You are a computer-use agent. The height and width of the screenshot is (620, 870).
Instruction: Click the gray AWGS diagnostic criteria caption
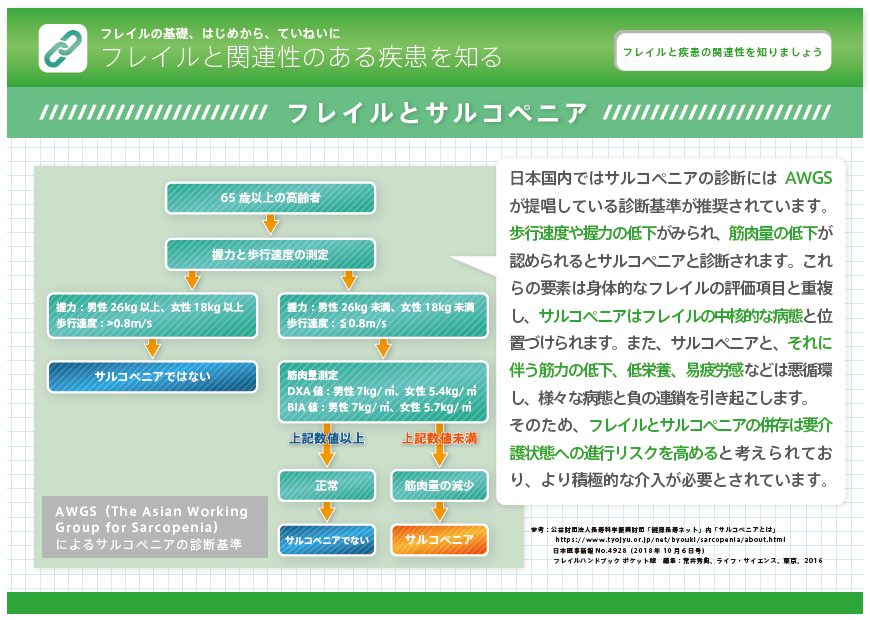click(x=155, y=527)
